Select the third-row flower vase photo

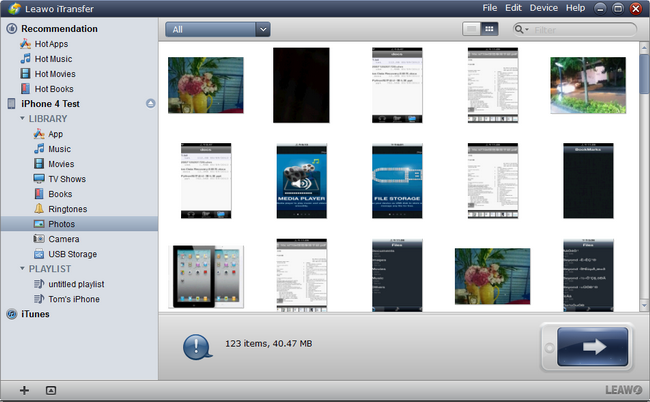[x=492, y=276]
